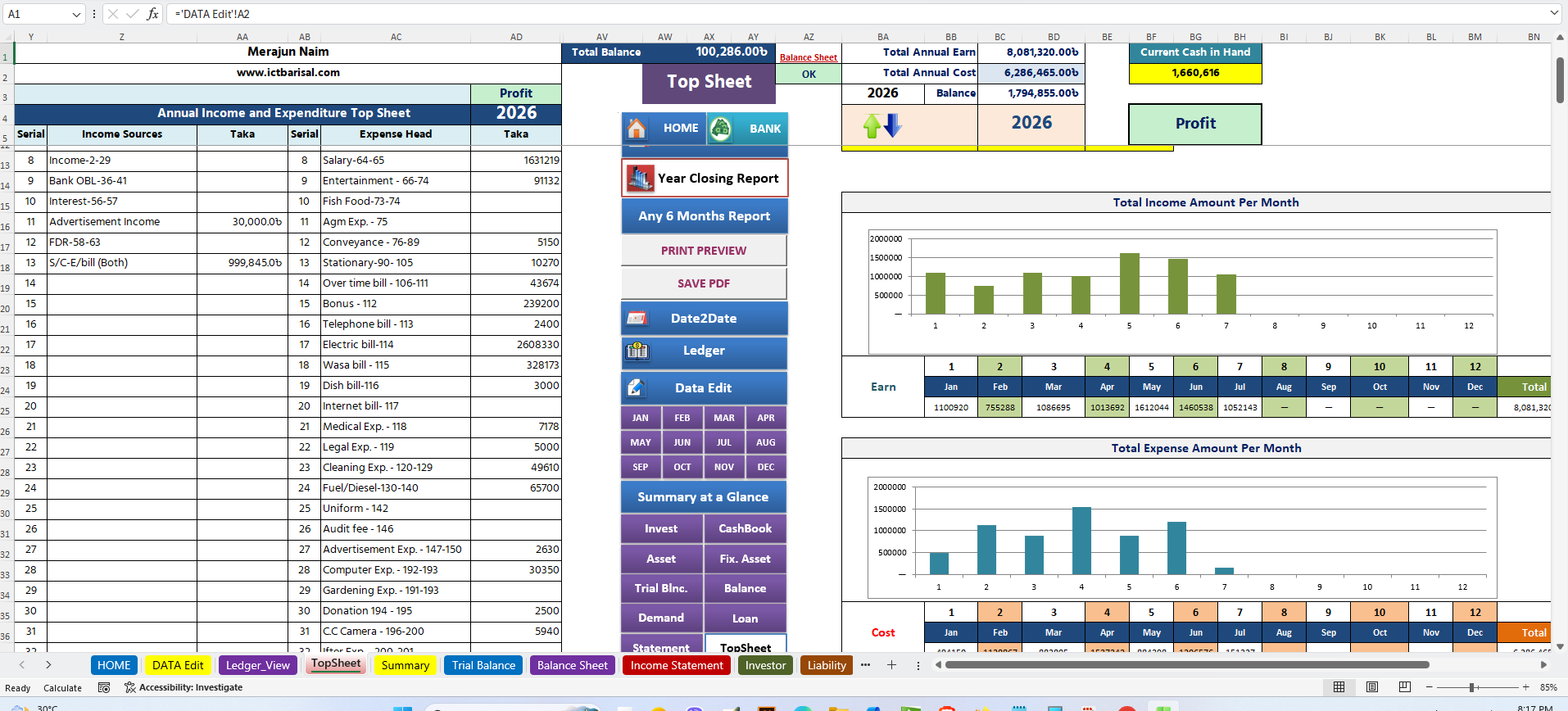Open the Income Statement sheet tab

[x=677, y=665]
